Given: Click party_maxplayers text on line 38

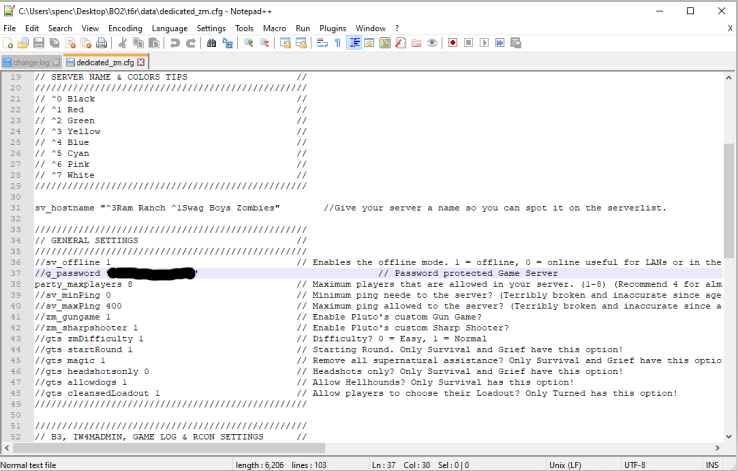Looking at the screenshot, I should (x=78, y=284).
